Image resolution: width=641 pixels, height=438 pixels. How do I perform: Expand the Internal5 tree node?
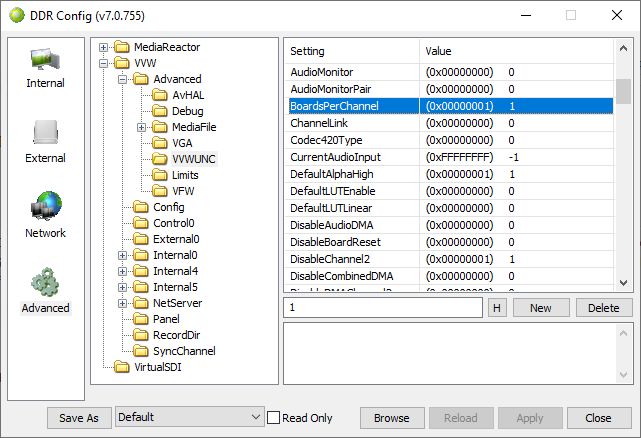[x=122, y=288]
